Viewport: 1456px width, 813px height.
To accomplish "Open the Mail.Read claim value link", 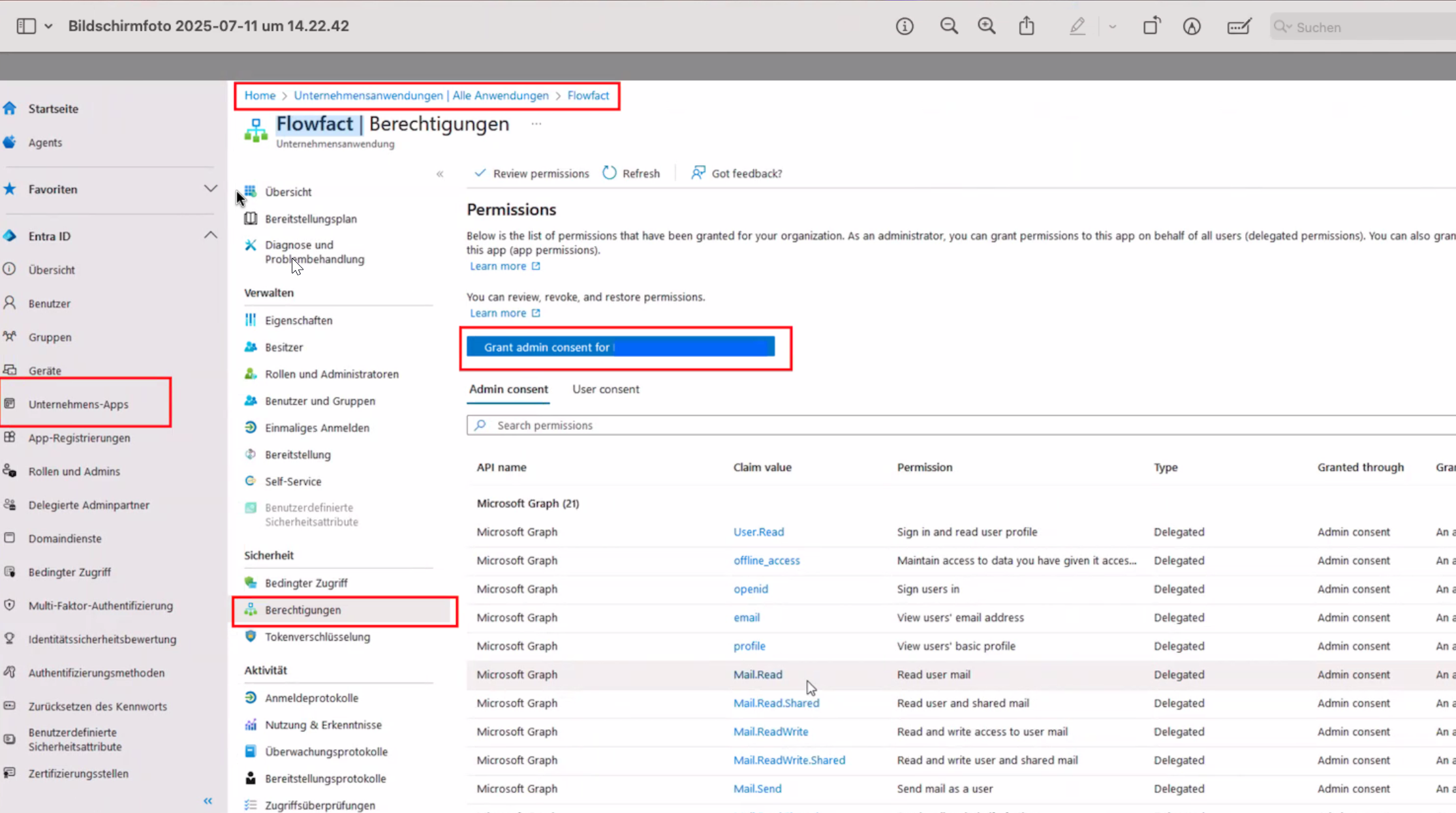I will tap(758, 674).
